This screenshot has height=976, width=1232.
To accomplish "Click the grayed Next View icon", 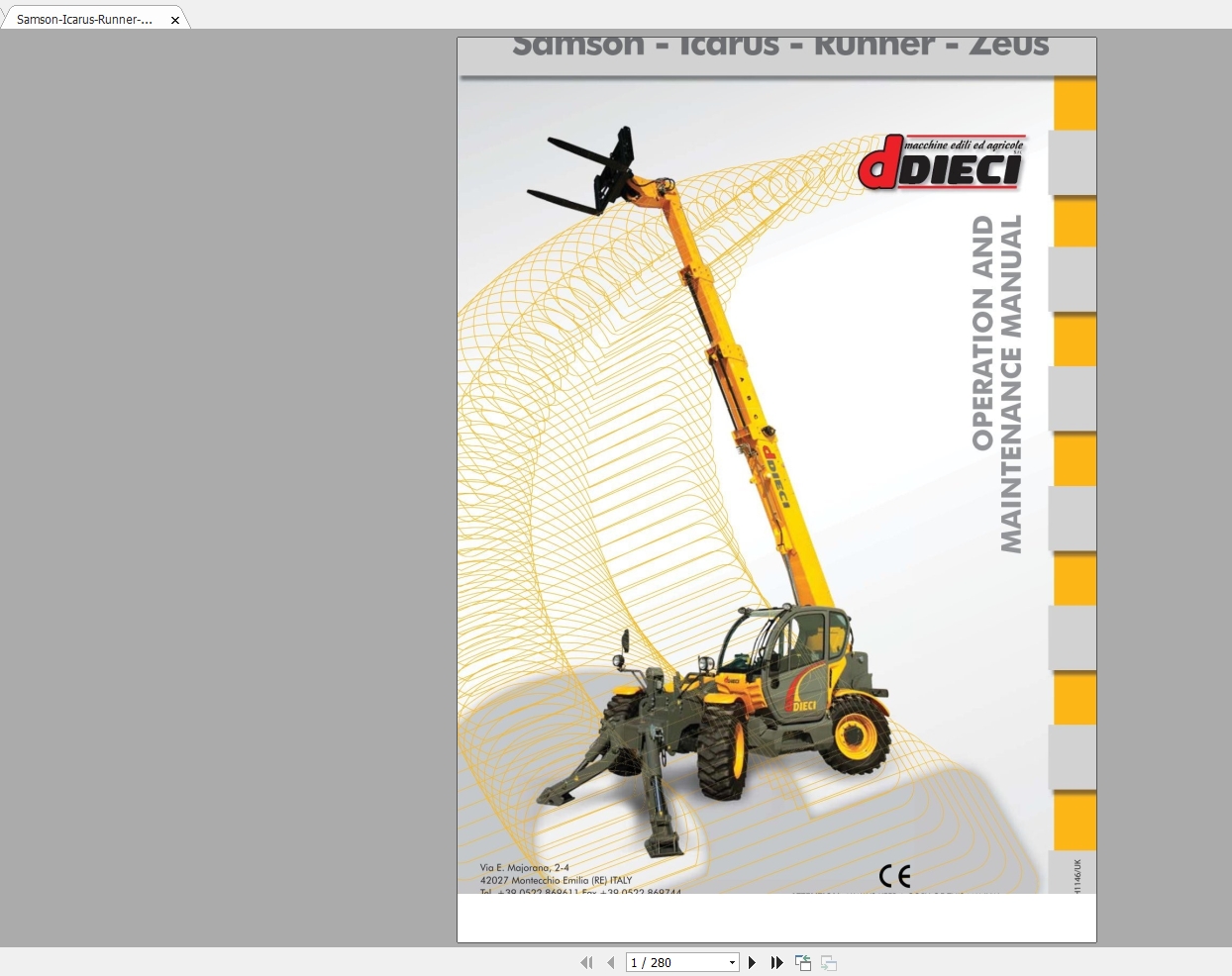I will 828,961.
